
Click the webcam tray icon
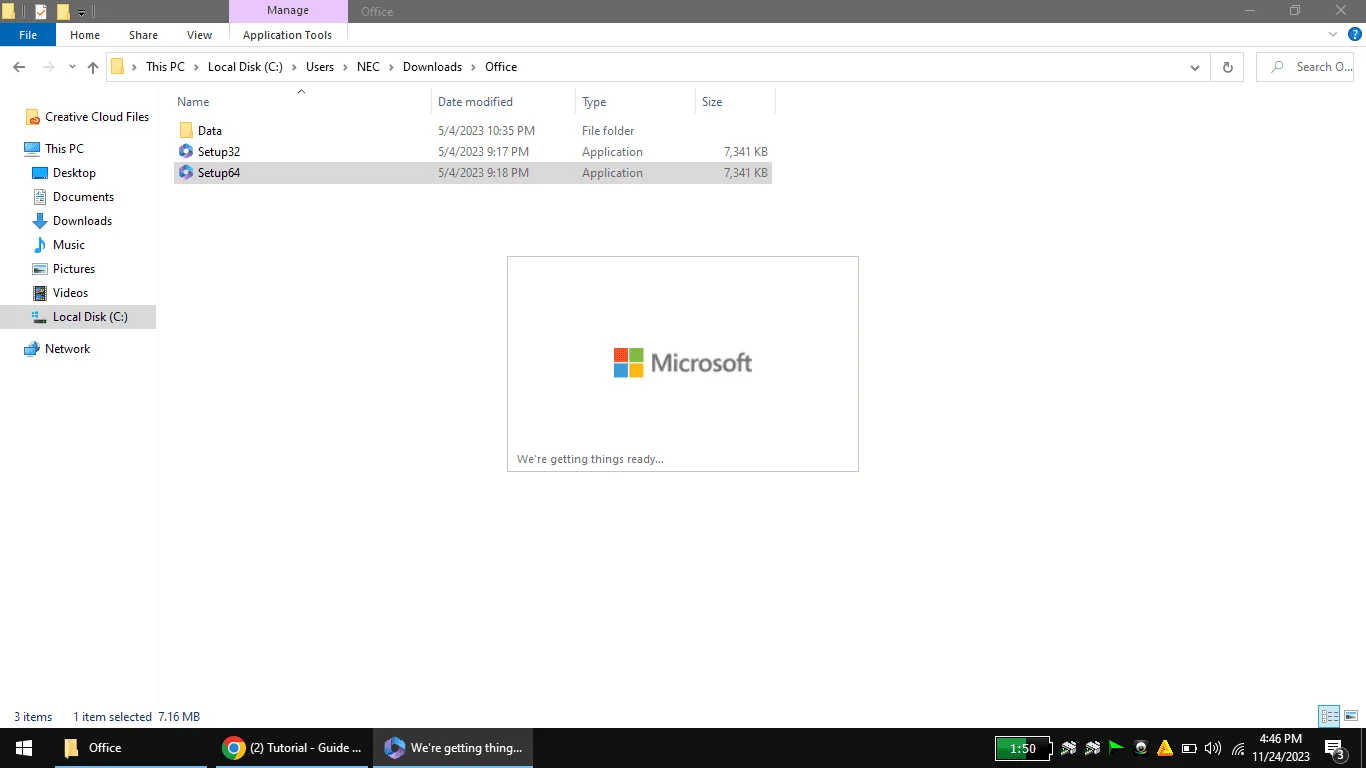pyautogui.click(x=1141, y=748)
